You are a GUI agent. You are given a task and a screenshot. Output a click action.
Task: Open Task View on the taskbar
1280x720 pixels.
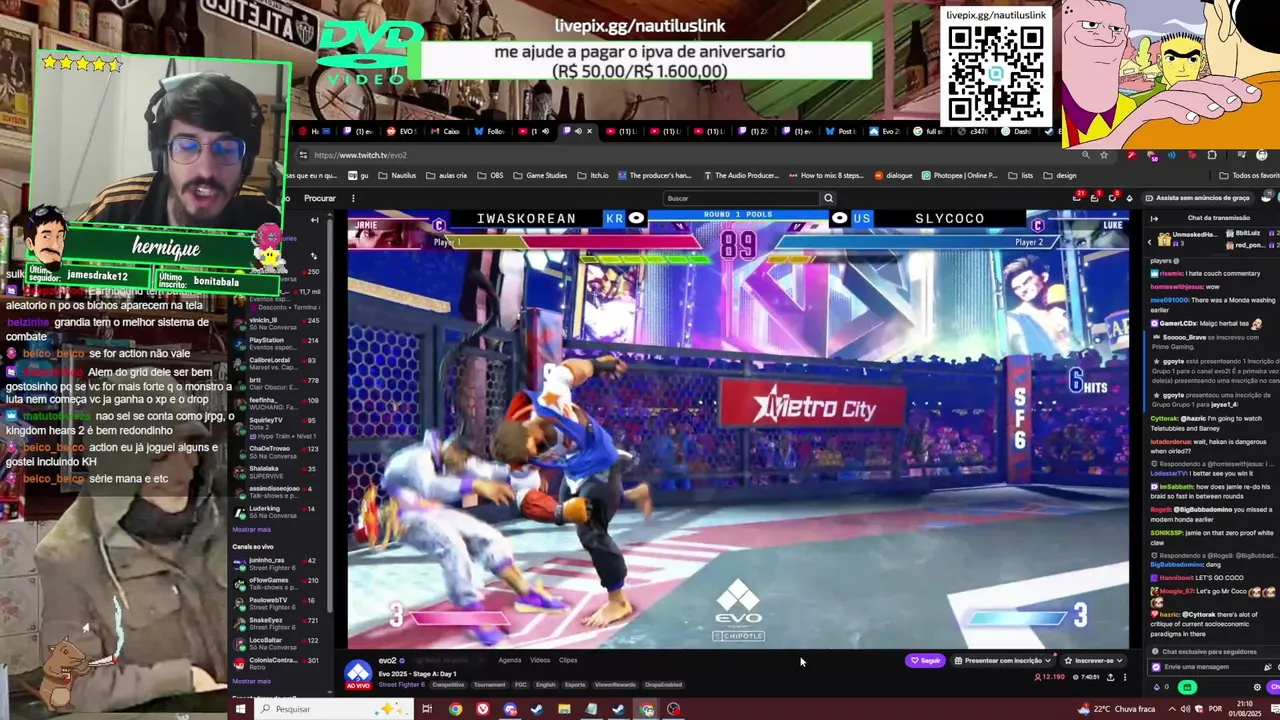pos(427,709)
